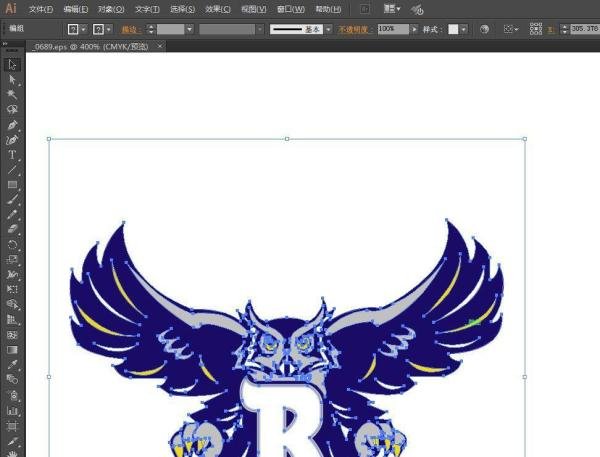
Task: Click the 不透明度 opacity panel link
Action: pyautogui.click(x=353, y=29)
